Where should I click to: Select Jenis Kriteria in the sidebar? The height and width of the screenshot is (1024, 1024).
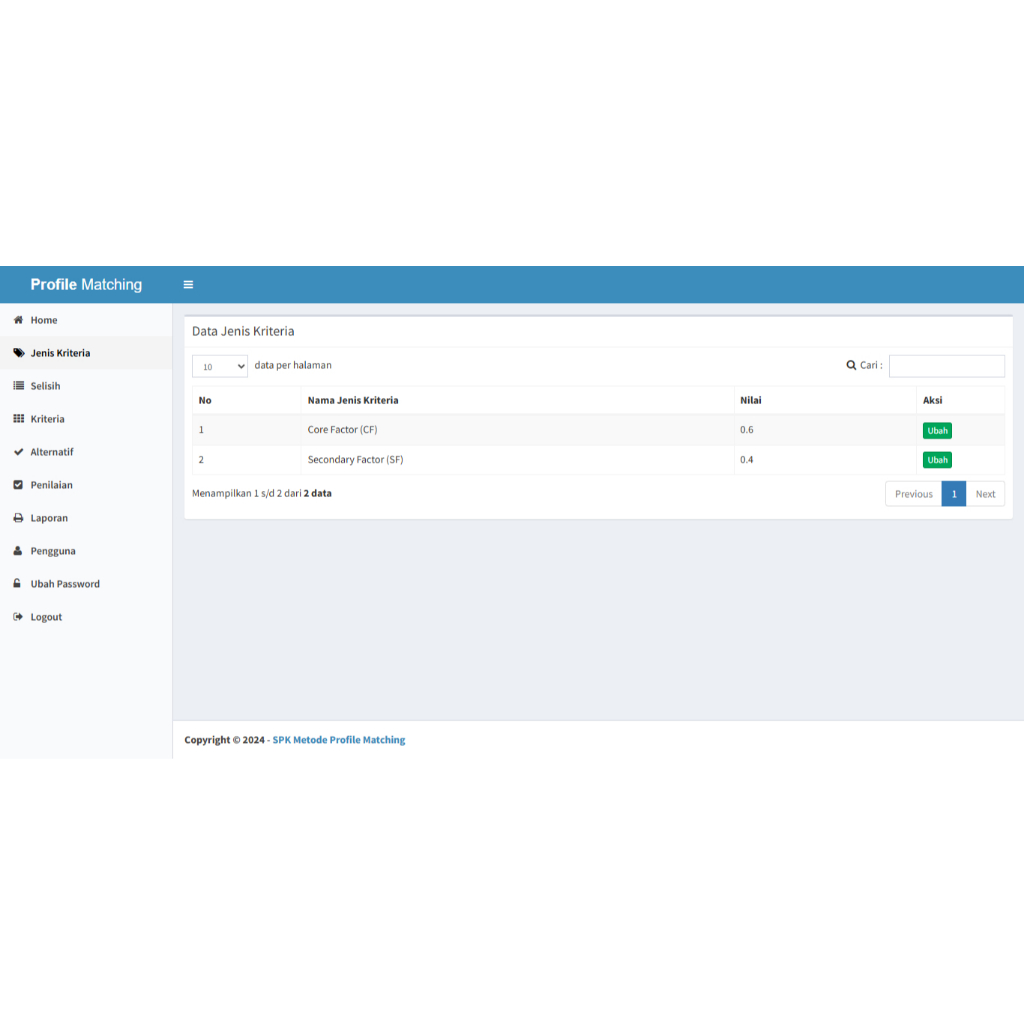tap(86, 353)
